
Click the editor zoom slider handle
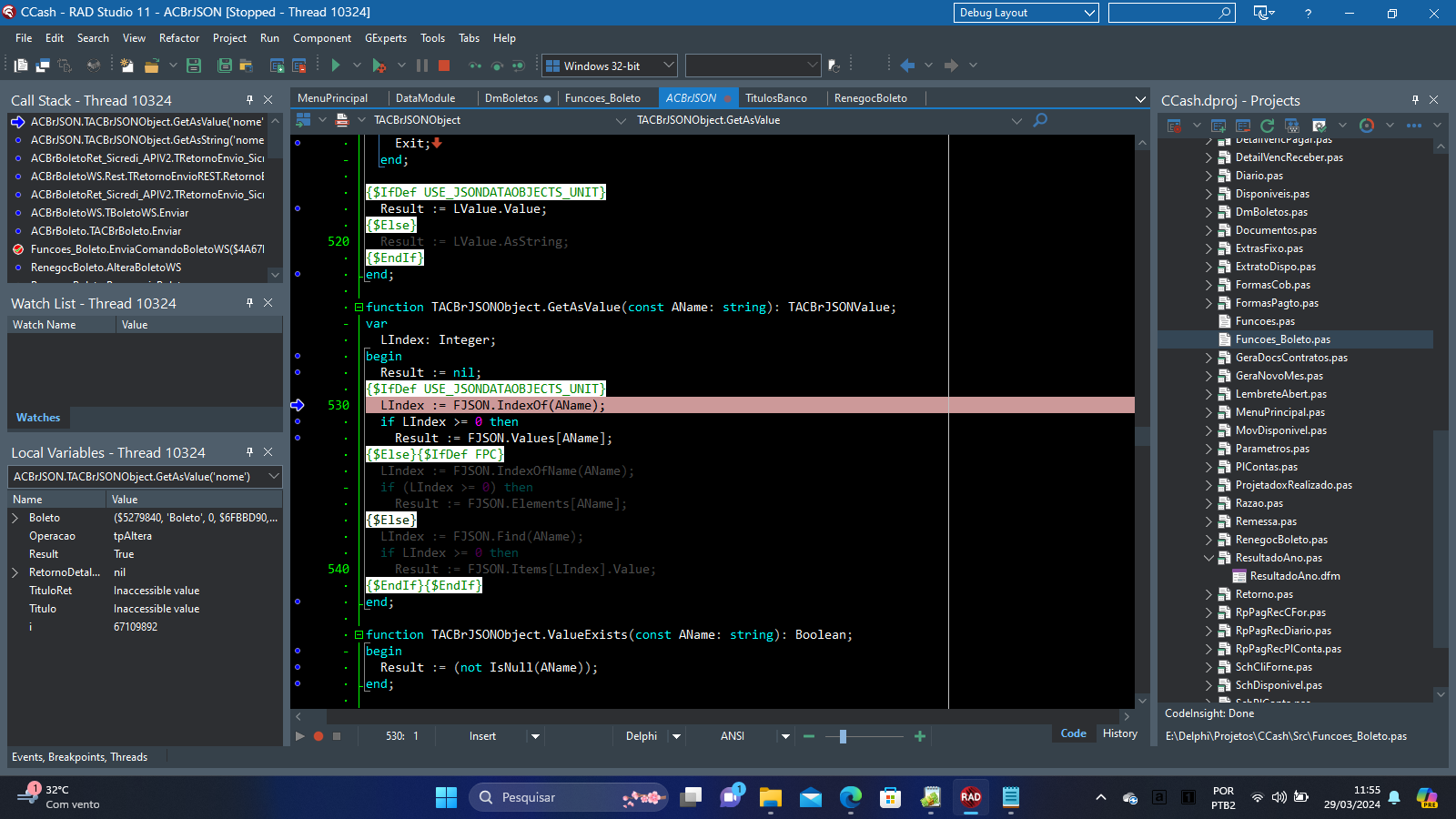(843, 736)
